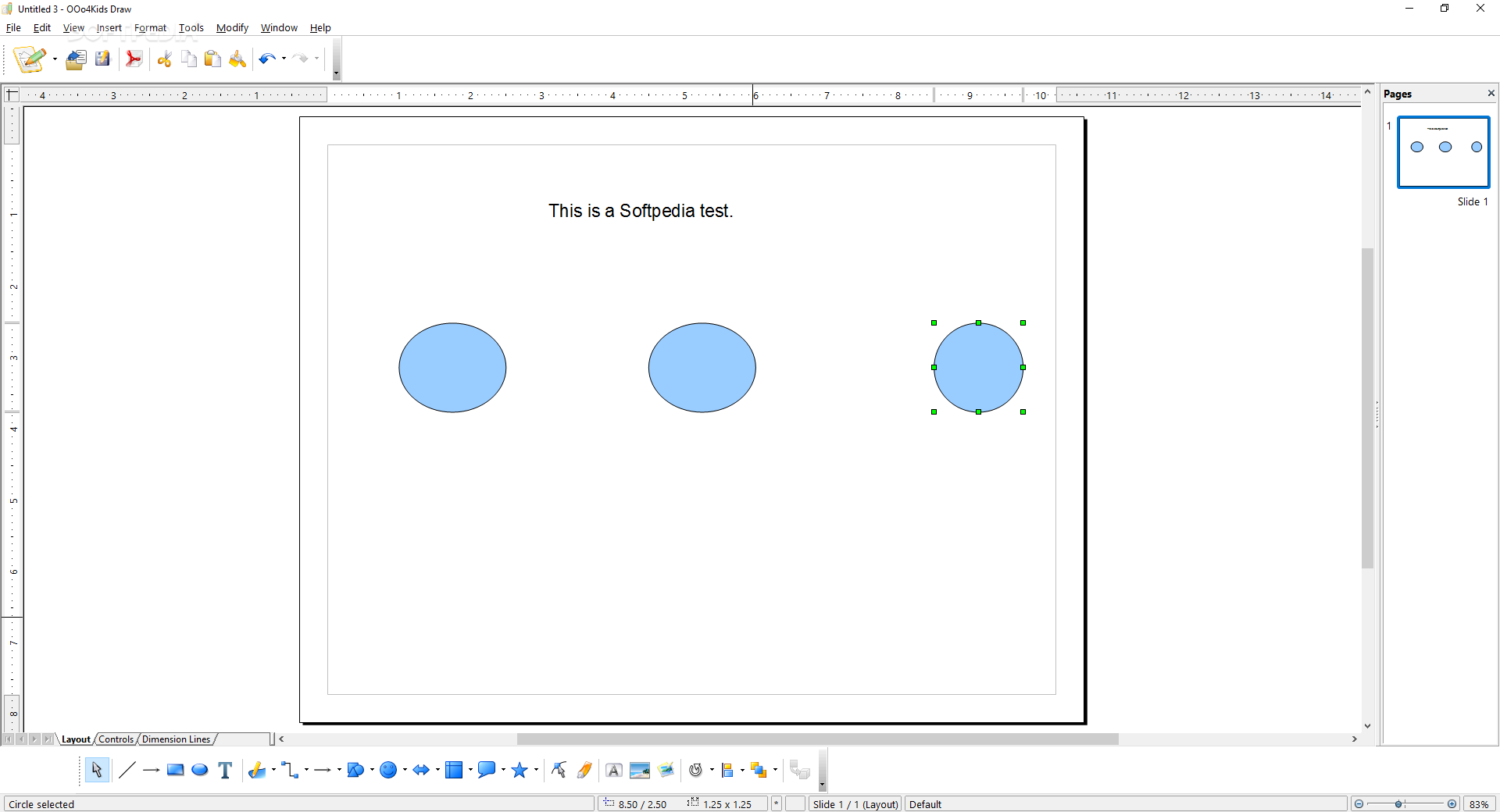Screen dimensions: 1500x812
Task: Select the leftmost blue ellipse
Action: 452,368
